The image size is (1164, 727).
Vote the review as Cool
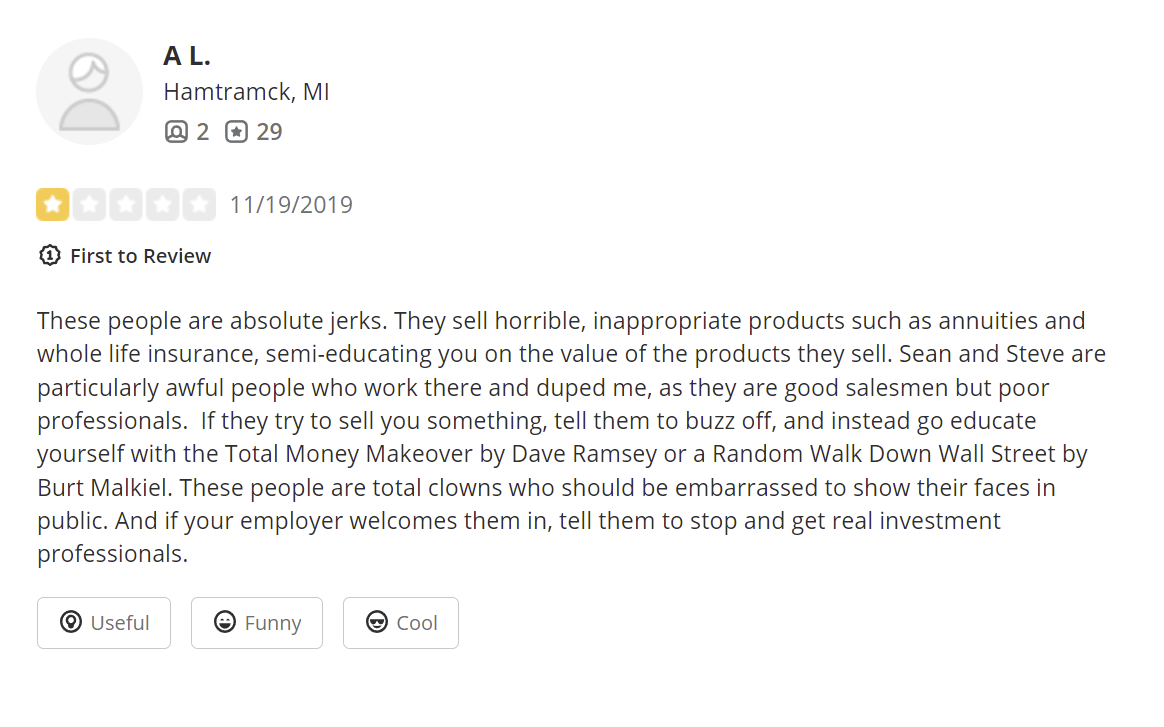coord(401,623)
